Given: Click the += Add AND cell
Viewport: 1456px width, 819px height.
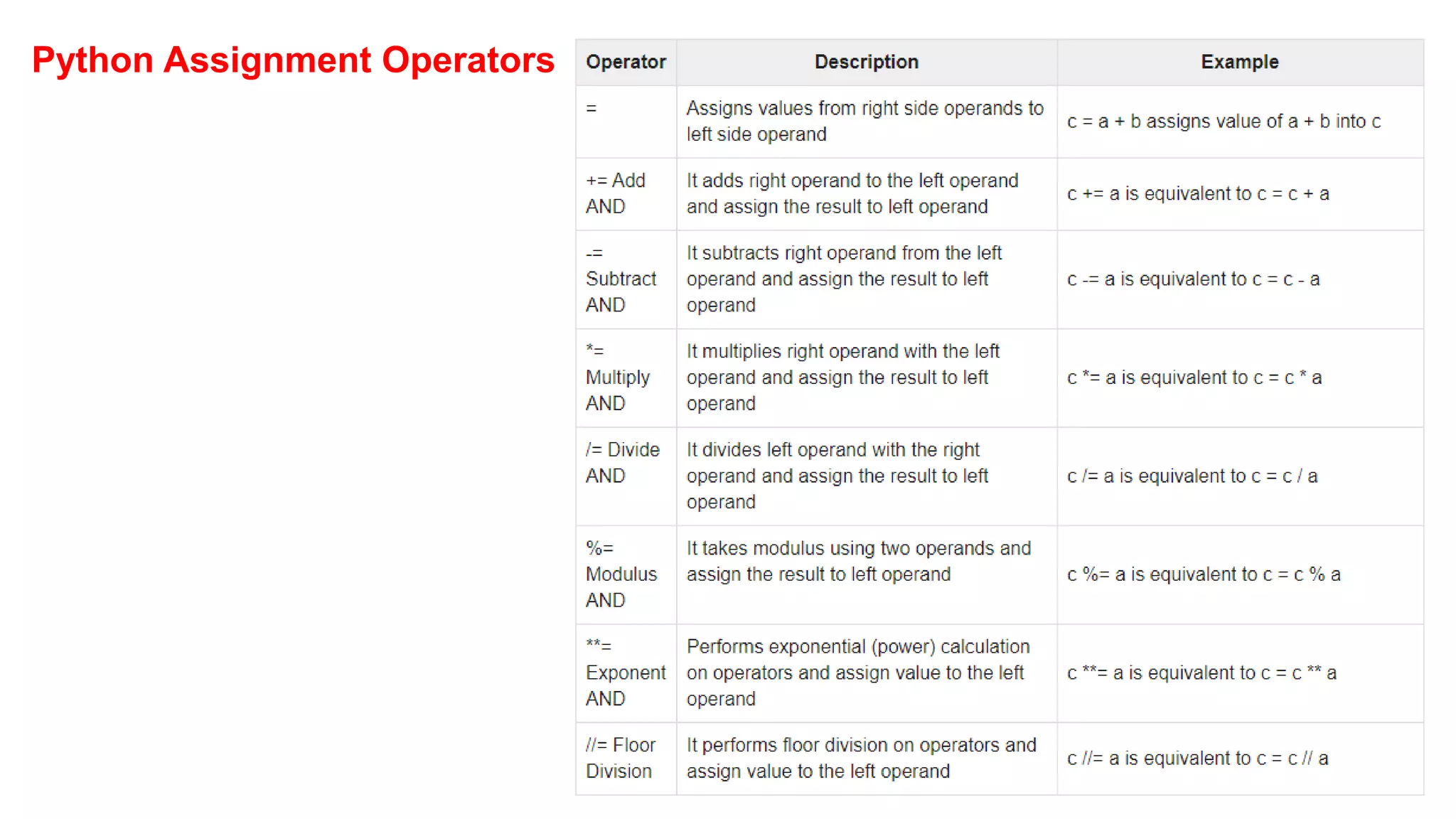Looking at the screenshot, I should (x=626, y=193).
